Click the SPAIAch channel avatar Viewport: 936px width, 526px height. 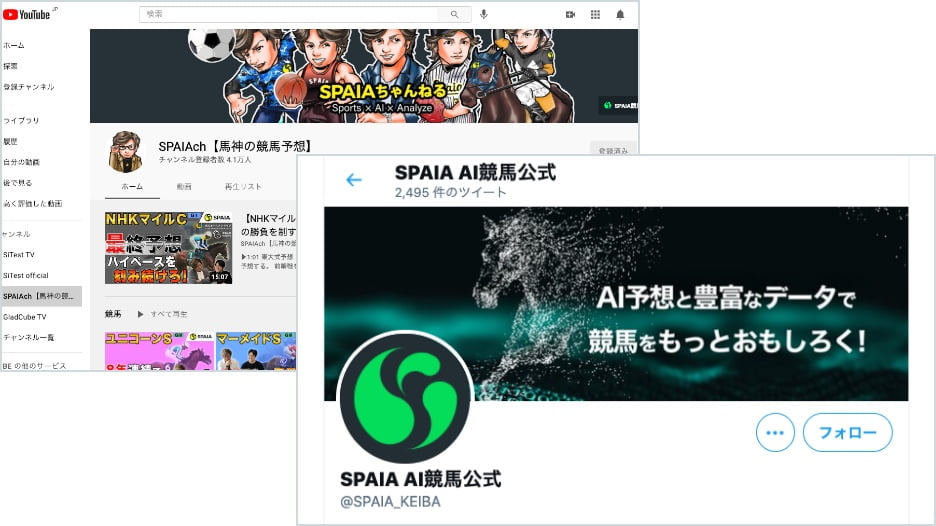pos(126,152)
